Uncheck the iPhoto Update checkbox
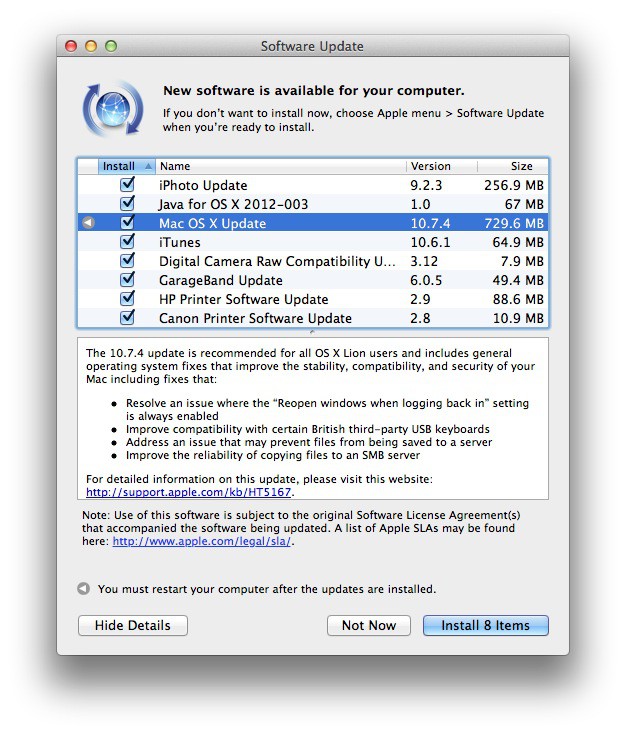Image resolution: width=626 pixels, height=734 pixels. [127, 185]
